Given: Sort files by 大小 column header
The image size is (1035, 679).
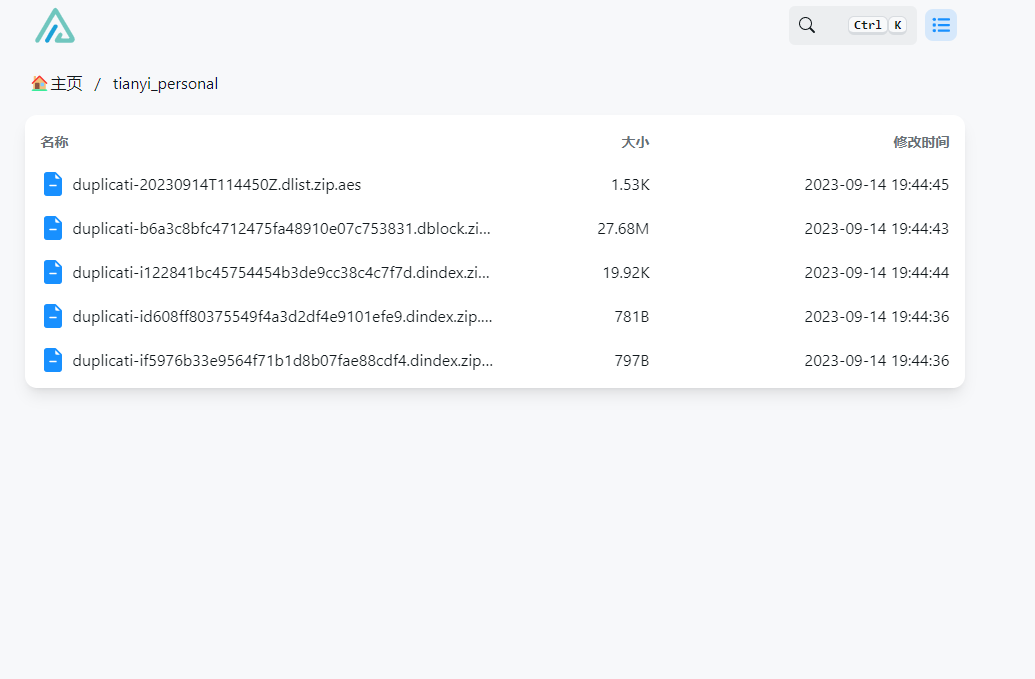Looking at the screenshot, I should point(635,142).
